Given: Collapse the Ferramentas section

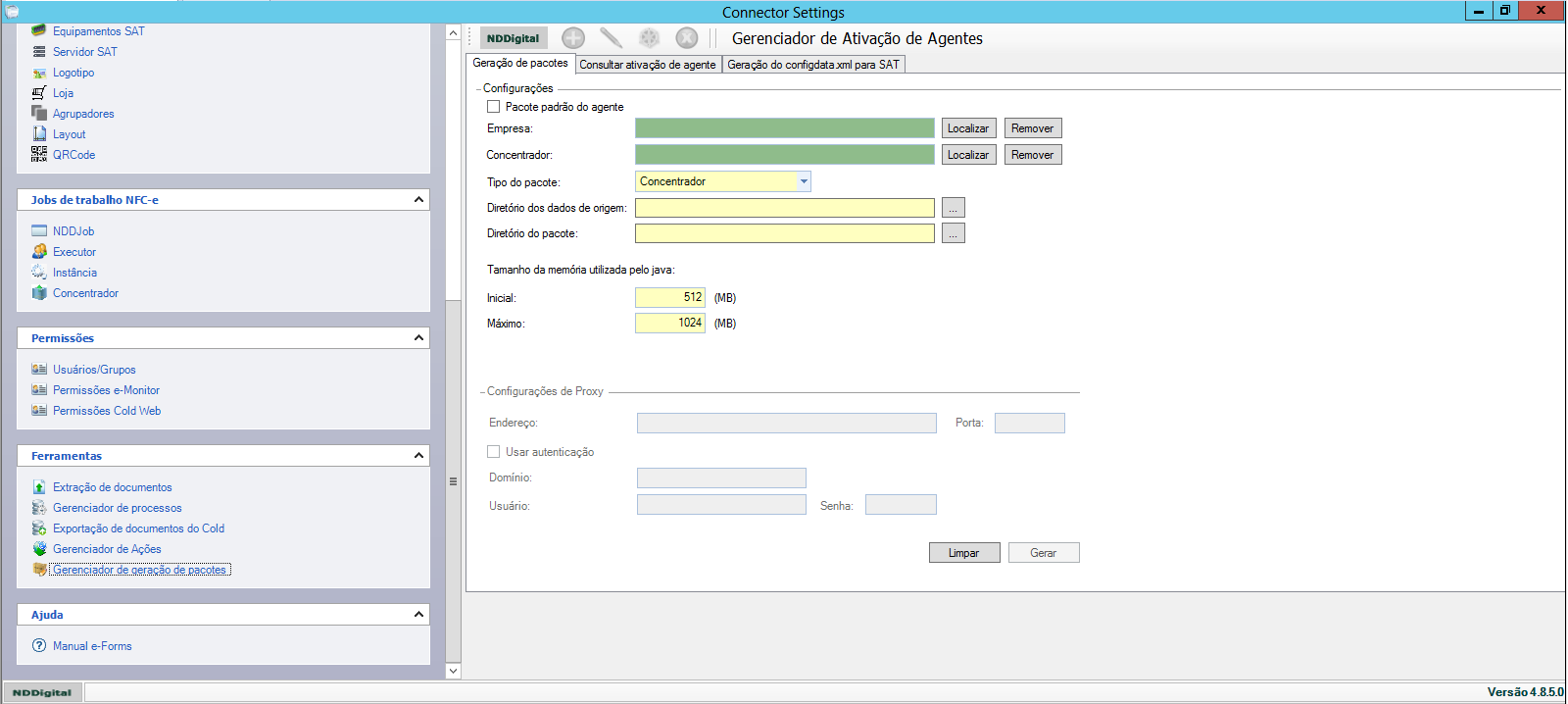Looking at the screenshot, I should pyautogui.click(x=418, y=456).
